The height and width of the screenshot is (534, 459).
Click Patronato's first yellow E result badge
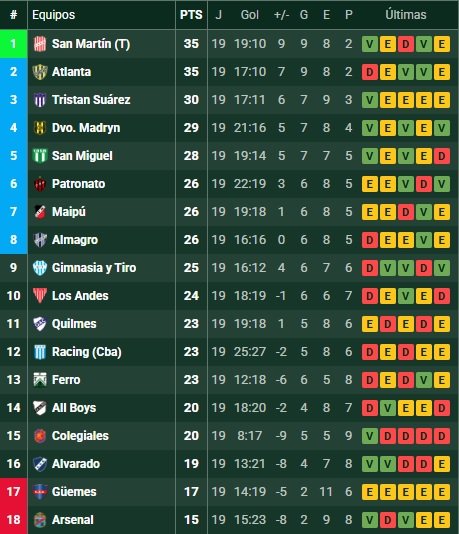370,184
